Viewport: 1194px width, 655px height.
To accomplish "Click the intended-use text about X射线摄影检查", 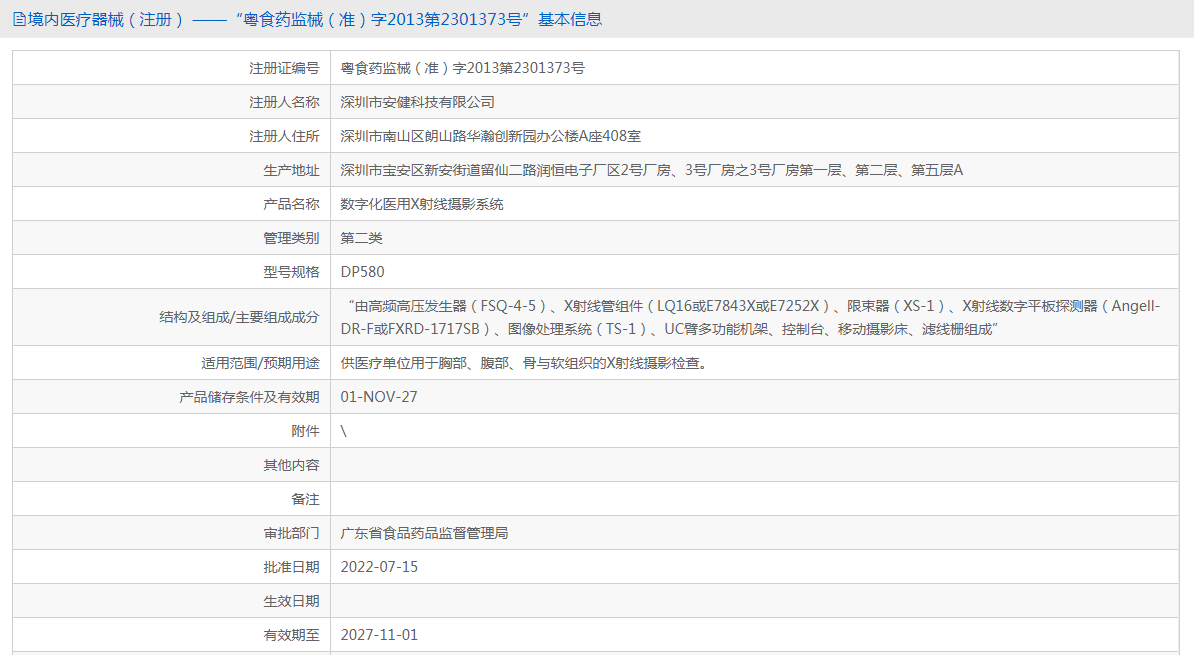I will click(525, 363).
